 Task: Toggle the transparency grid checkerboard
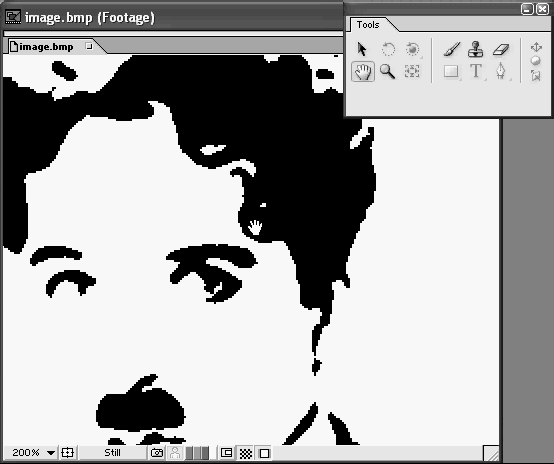pos(246,453)
